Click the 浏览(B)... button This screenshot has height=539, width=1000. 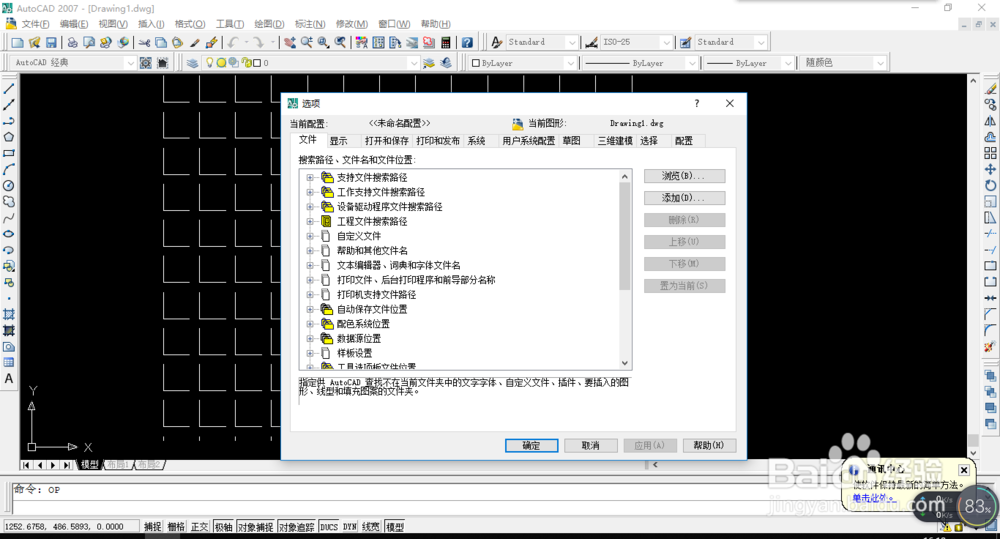click(684, 176)
